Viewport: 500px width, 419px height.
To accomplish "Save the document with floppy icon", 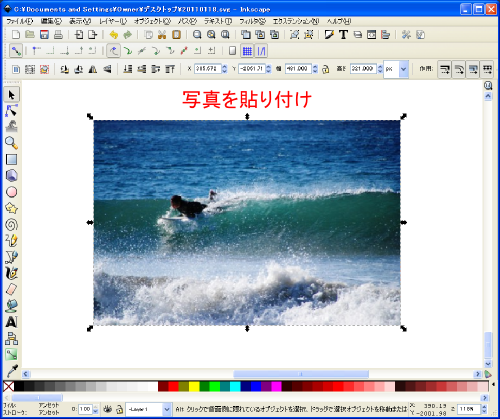I will 44,34.
